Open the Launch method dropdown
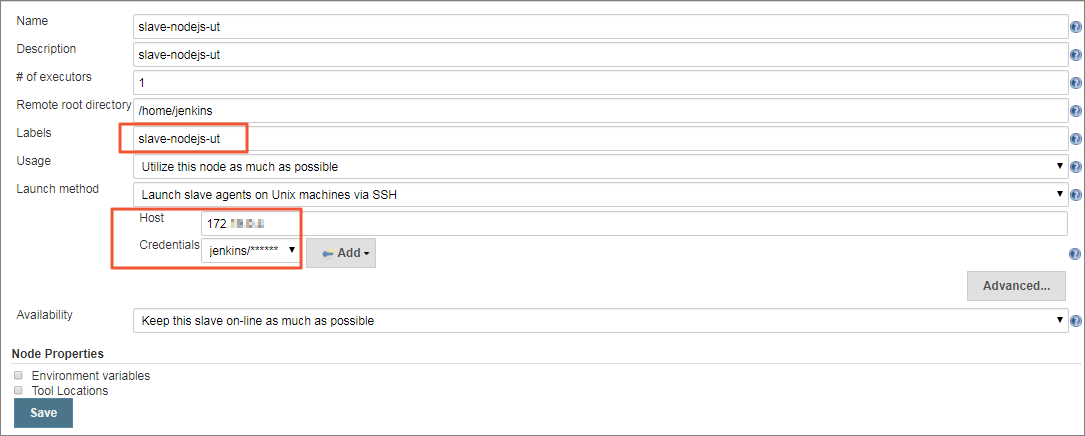 pyautogui.click(x=600, y=195)
